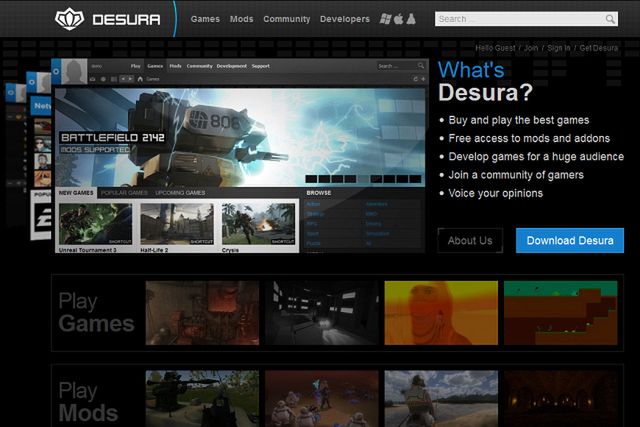The width and height of the screenshot is (640, 427).
Task: Open the horseback rider mod thumbnail
Action: [441, 399]
